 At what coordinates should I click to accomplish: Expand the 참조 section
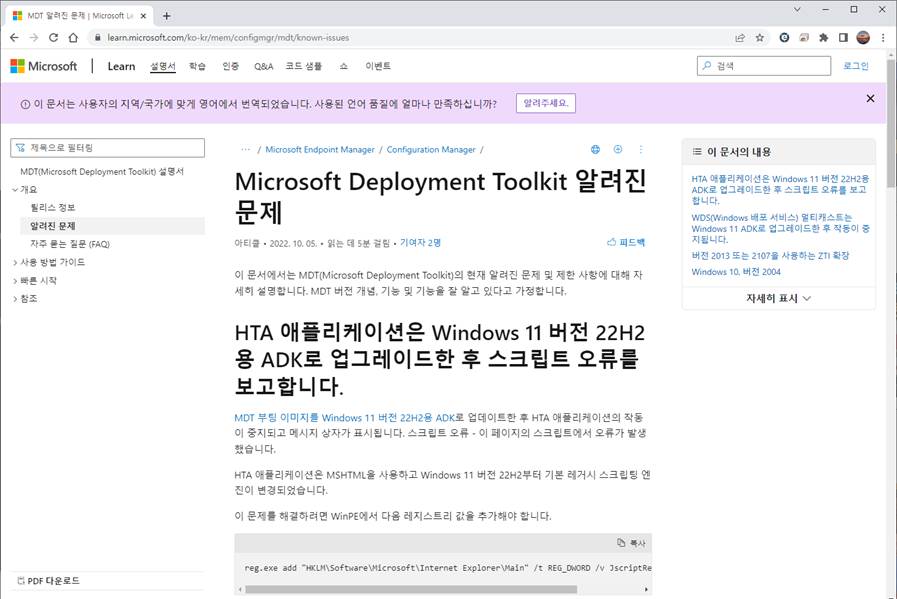coord(25,299)
